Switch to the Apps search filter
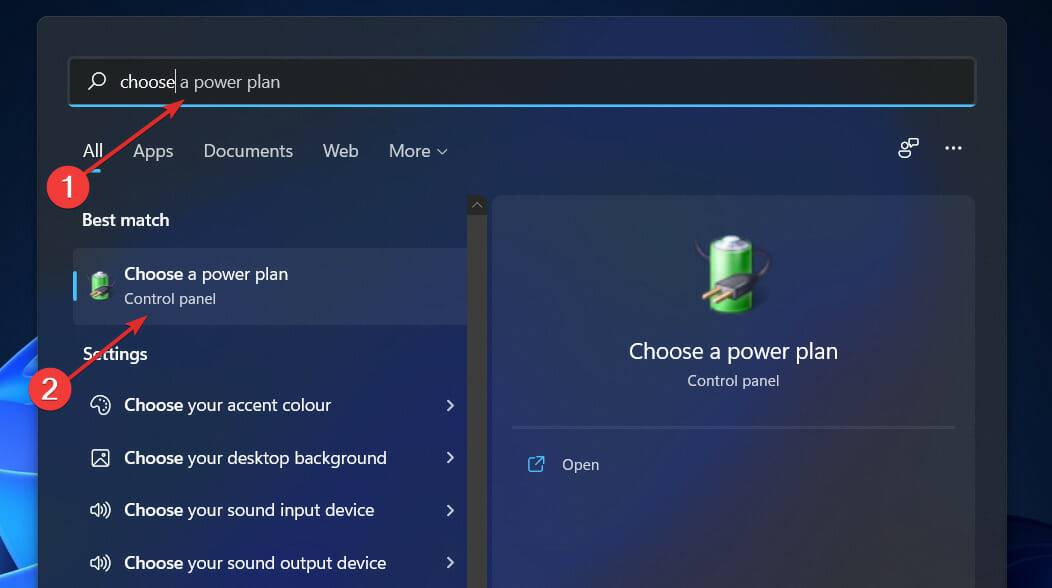This screenshot has height=588, width=1052. click(x=152, y=150)
